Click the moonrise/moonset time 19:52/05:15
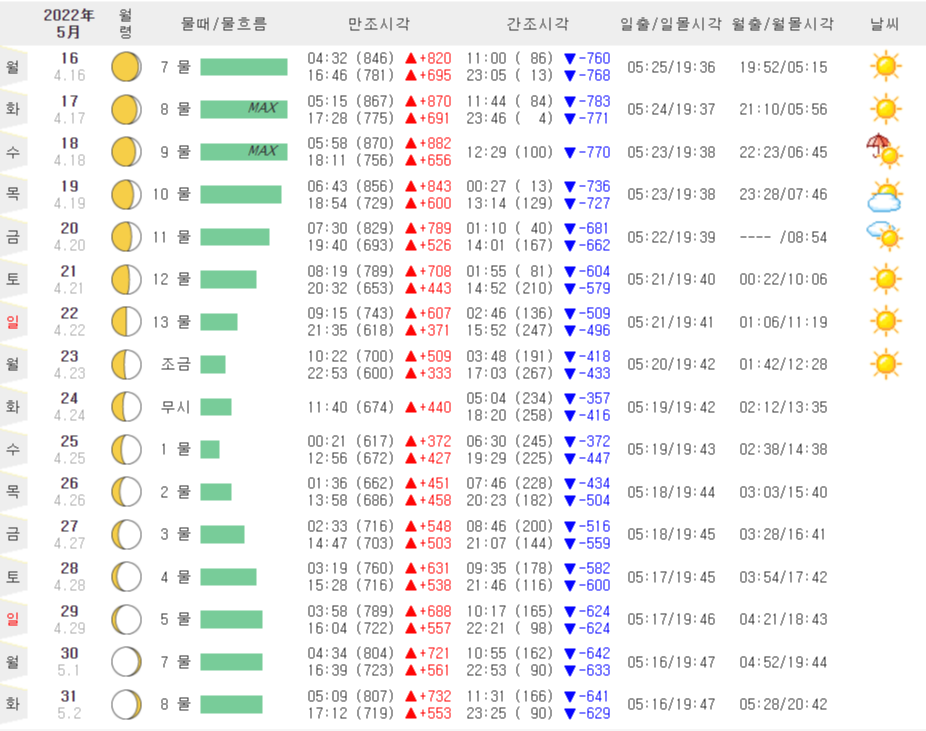This screenshot has width=926, height=731. coord(783,67)
